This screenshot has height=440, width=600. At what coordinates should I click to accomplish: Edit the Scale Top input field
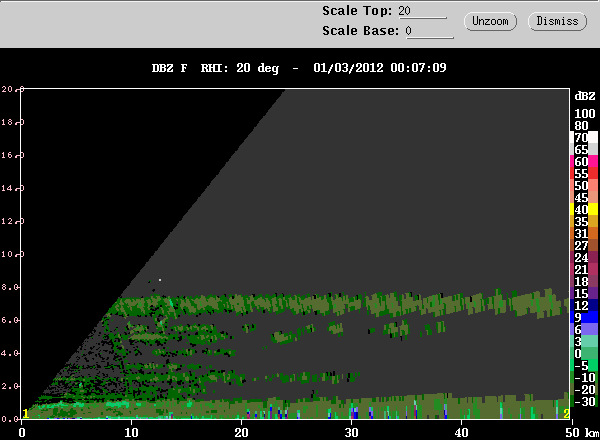[422, 11]
